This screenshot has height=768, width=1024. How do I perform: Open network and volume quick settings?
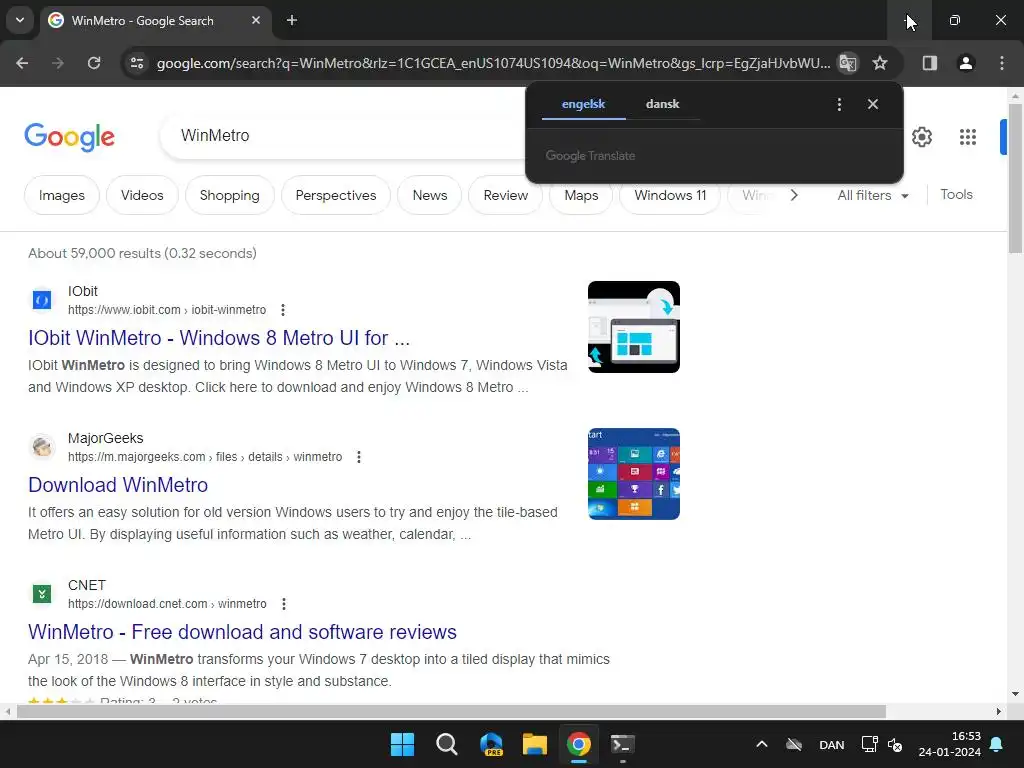click(x=882, y=744)
